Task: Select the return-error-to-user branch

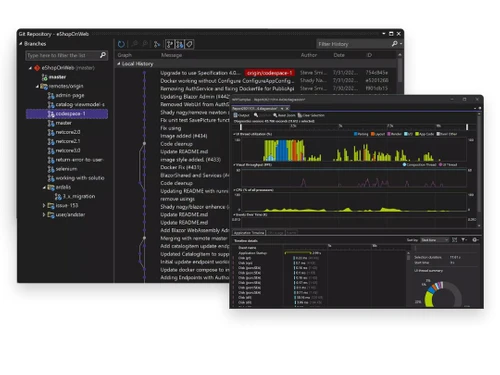Action: tap(79, 160)
